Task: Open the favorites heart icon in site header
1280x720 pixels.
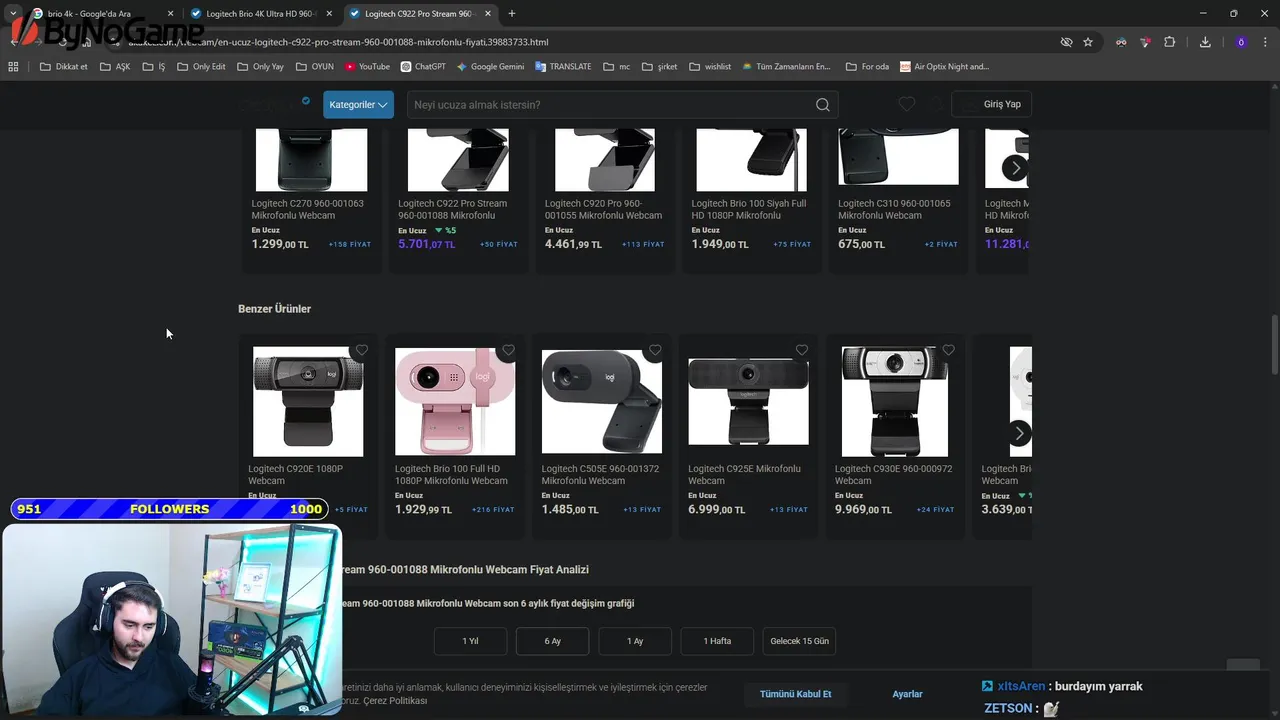Action: (x=906, y=104)
